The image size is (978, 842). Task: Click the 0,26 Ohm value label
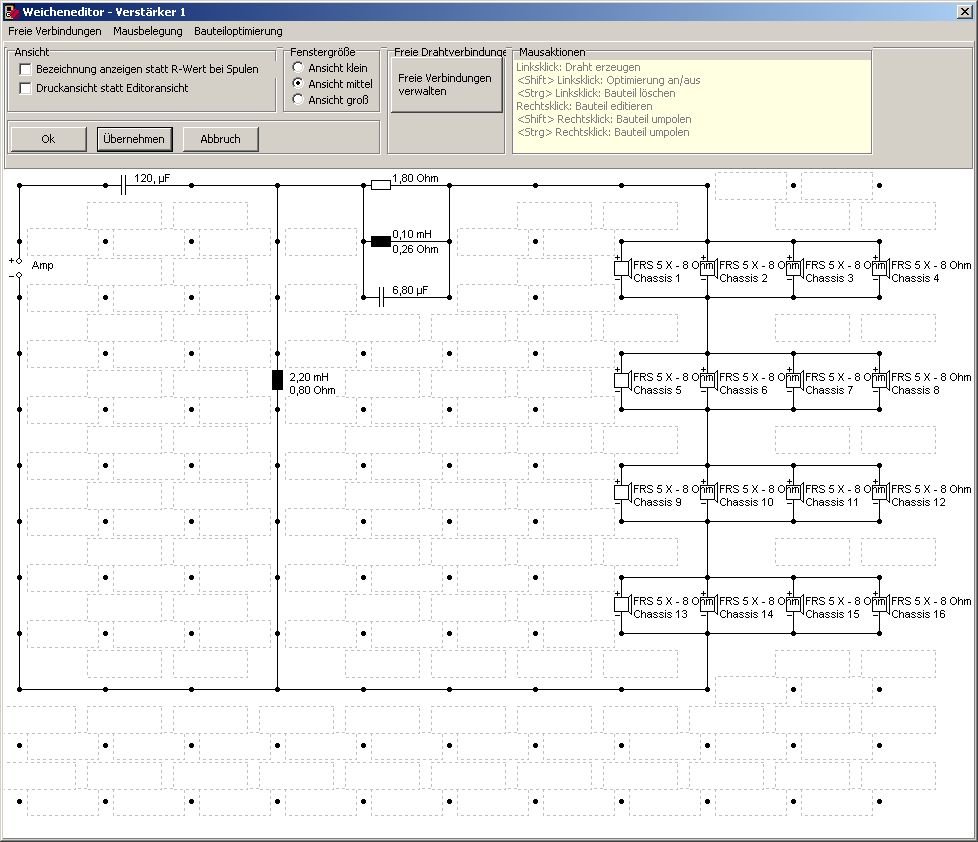(x=415, y=249)
